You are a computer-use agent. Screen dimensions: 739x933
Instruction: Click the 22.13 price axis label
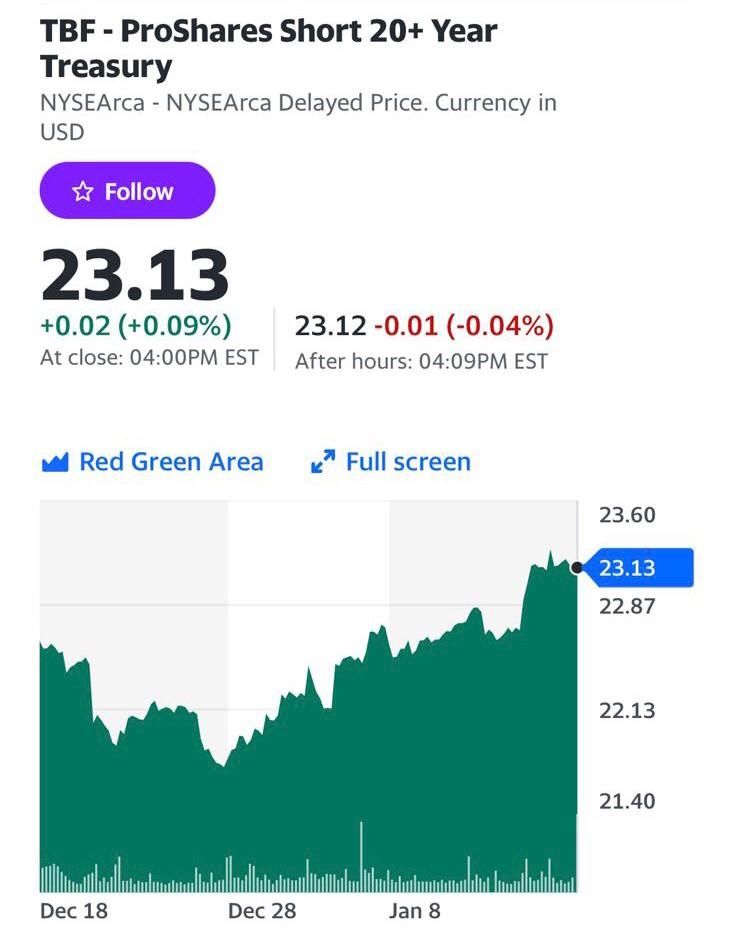(x=627, y=711)
